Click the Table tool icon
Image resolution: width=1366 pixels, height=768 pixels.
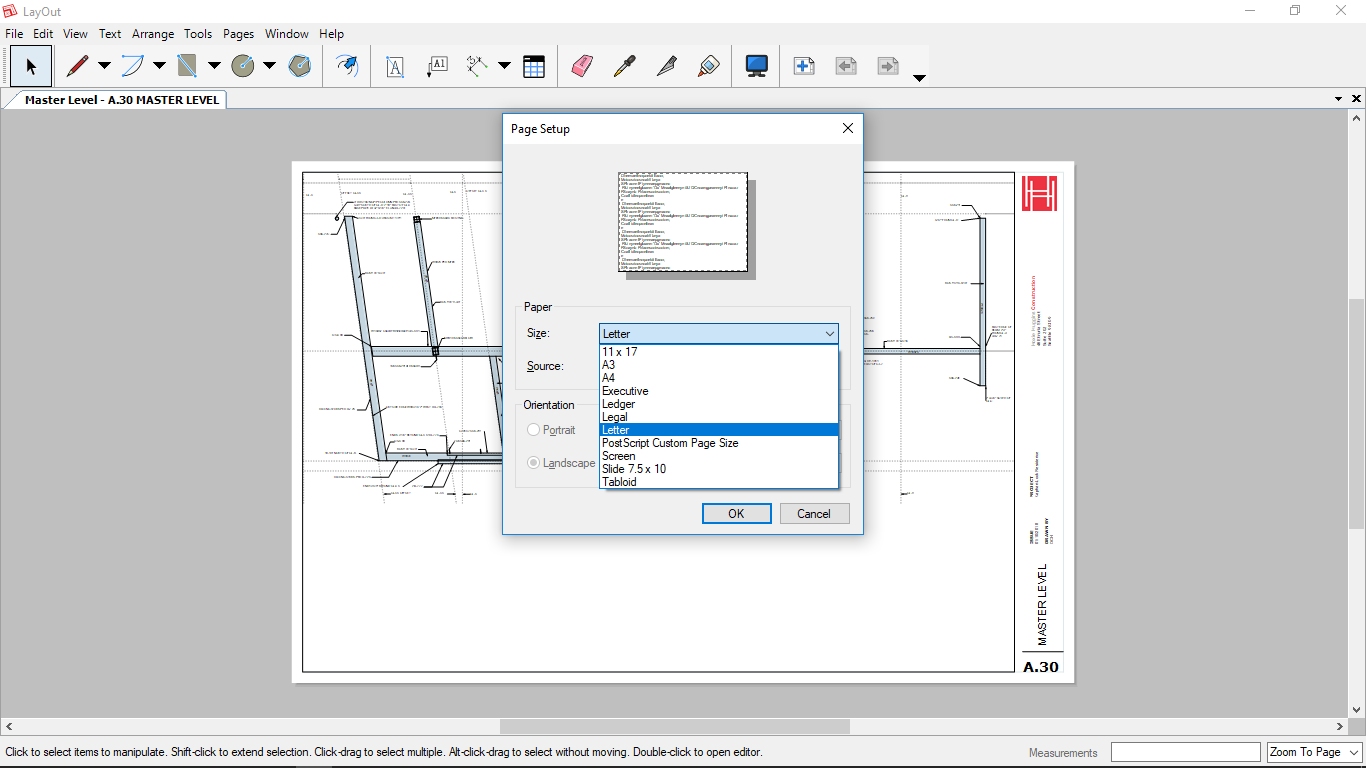pyautogui.click(x=534, y=66)
